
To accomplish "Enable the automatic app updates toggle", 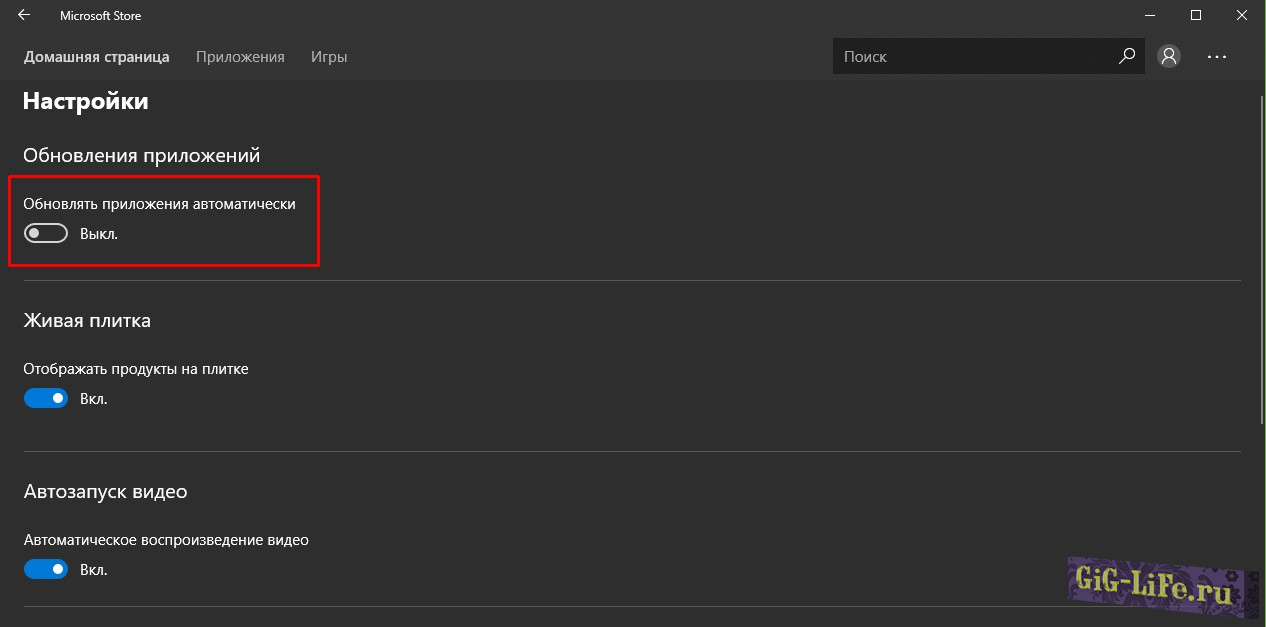I will point(46,233).
